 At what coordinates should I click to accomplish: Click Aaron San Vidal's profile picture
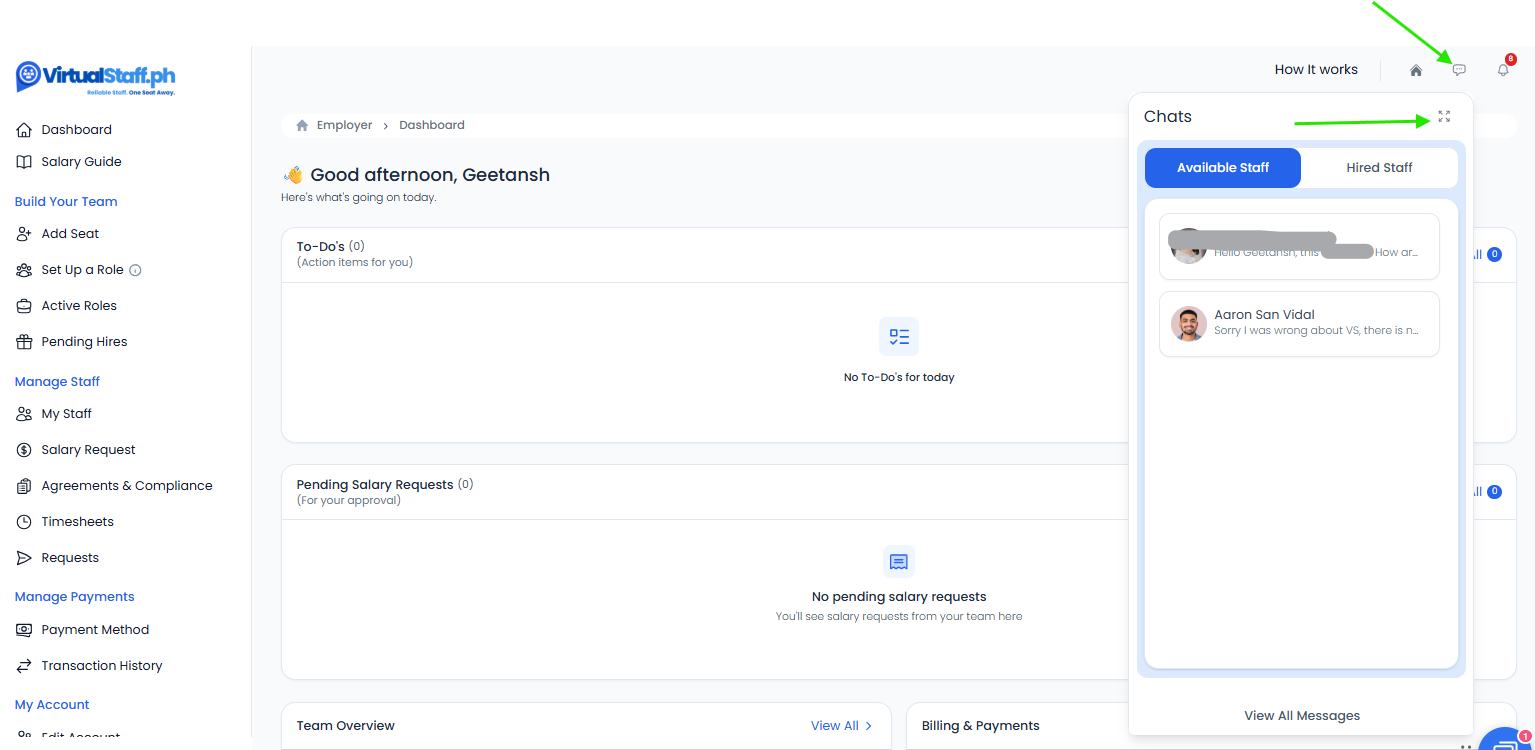coord(1189,324)
